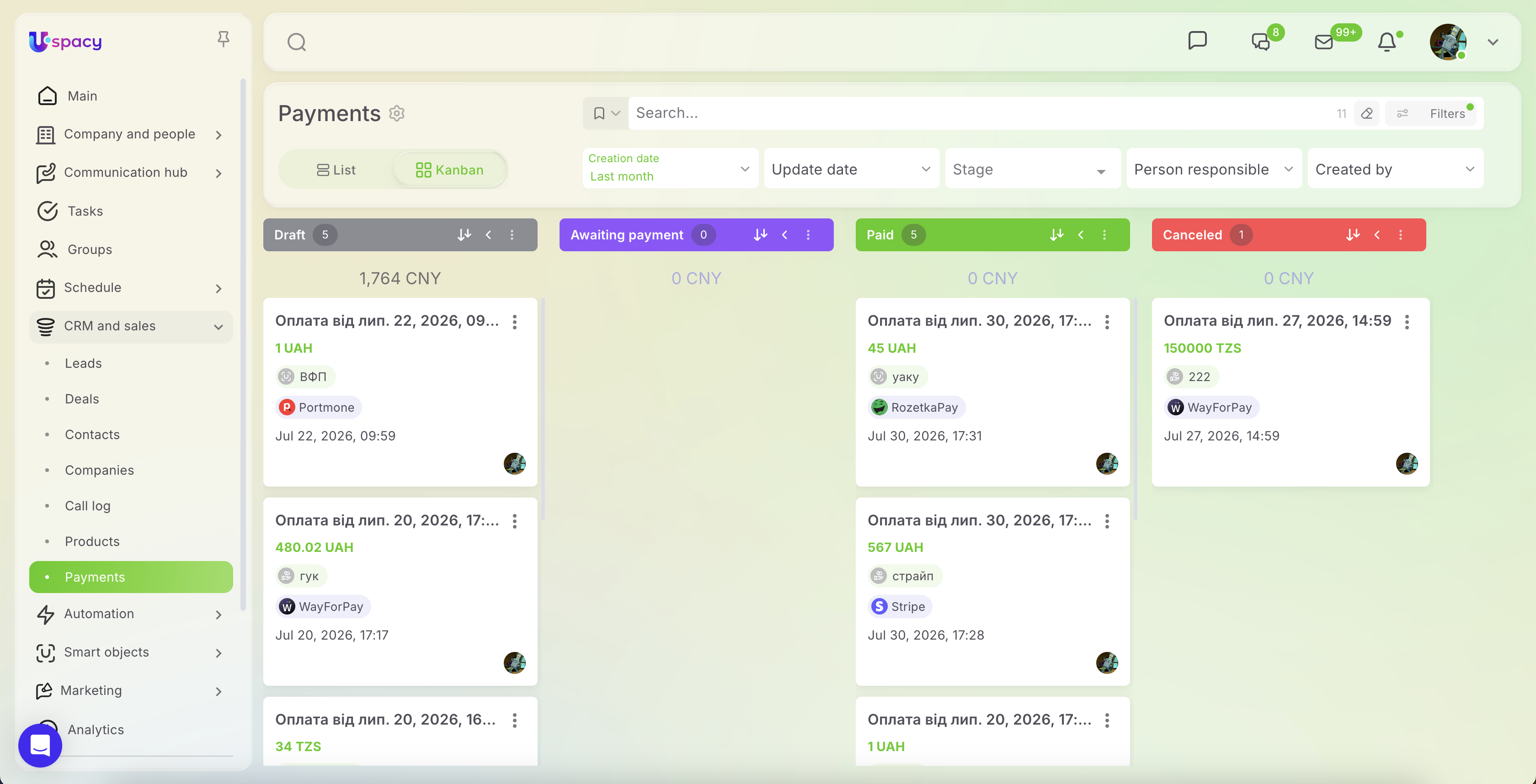Open menu for the 480.02 UAH card
This screenshot has width=1536, height=784.
tap(515, 521)
